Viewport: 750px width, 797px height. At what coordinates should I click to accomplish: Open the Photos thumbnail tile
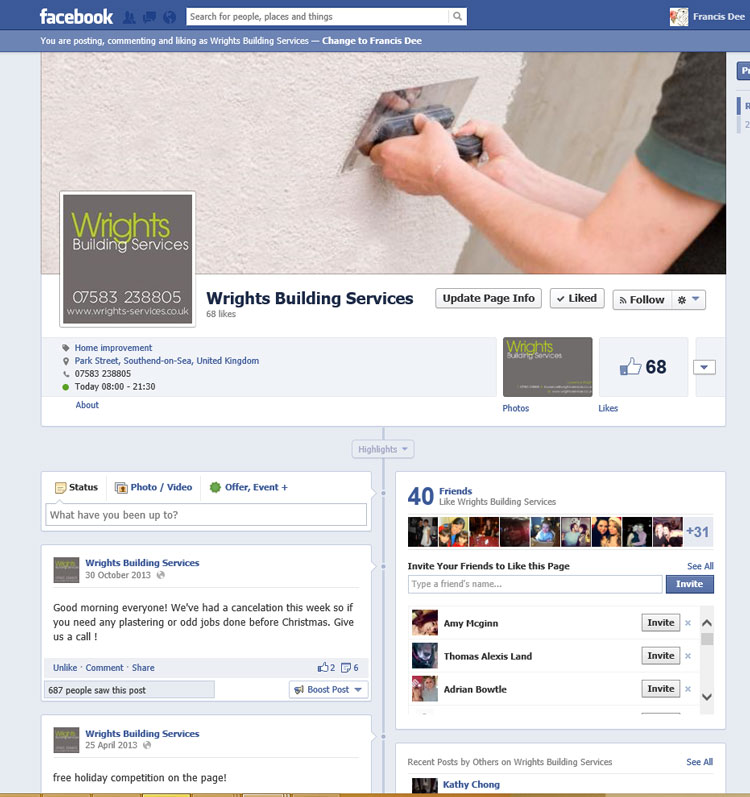(547, 366)
